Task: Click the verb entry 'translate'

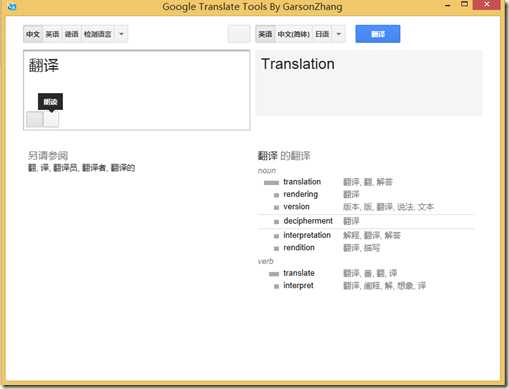Action: [299, 273]
